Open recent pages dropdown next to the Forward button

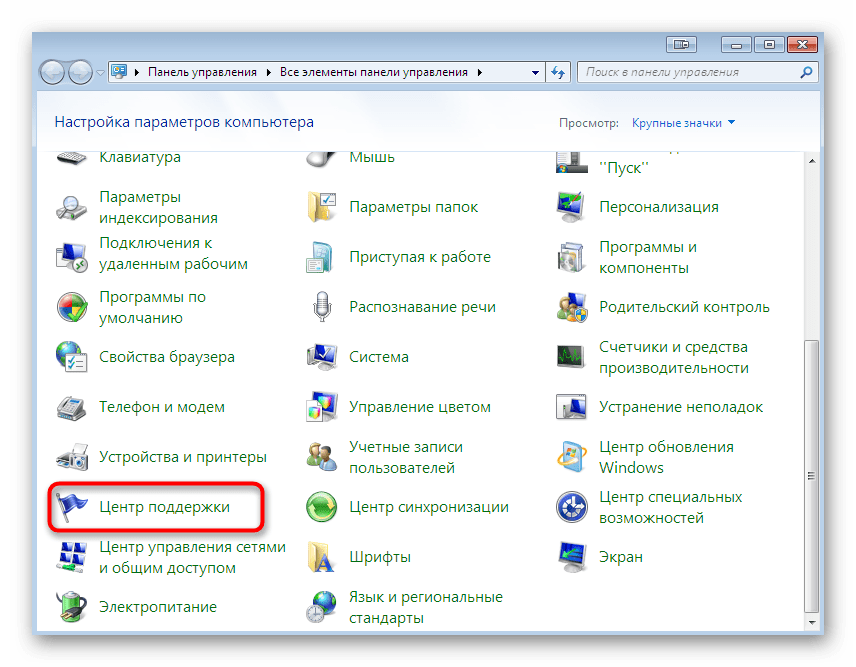click(x=100, y=73)
